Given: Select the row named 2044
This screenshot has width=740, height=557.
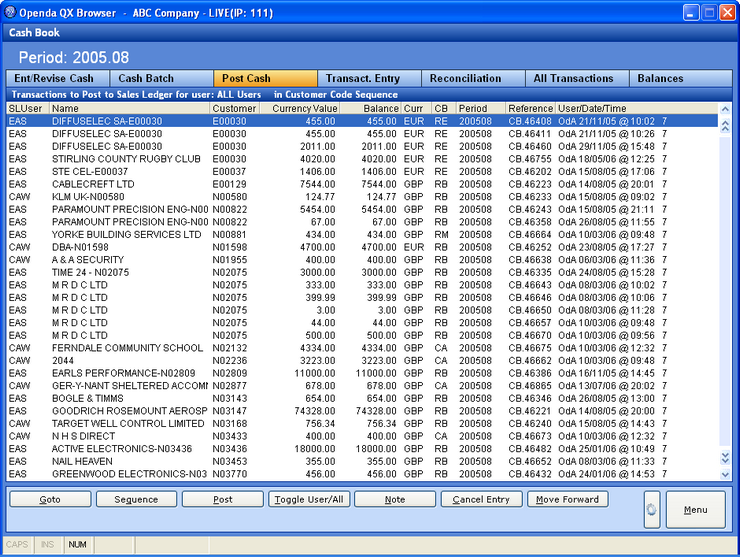Looking at the screenshot, I should tap(362, 361).
